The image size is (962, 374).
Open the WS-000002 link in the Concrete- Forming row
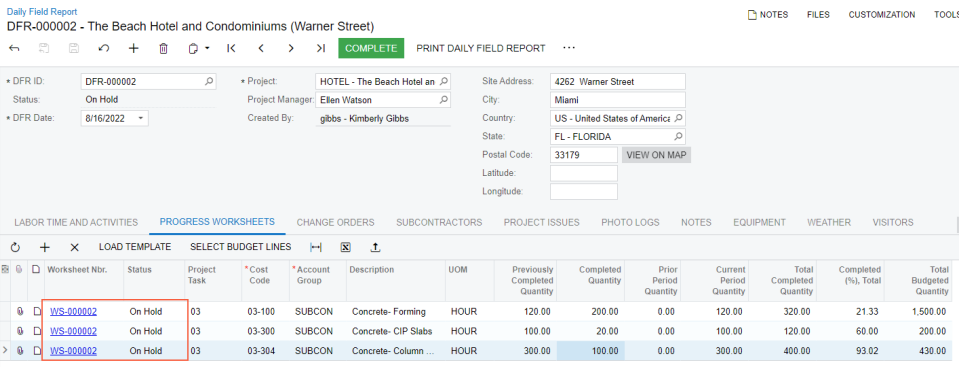73,311
